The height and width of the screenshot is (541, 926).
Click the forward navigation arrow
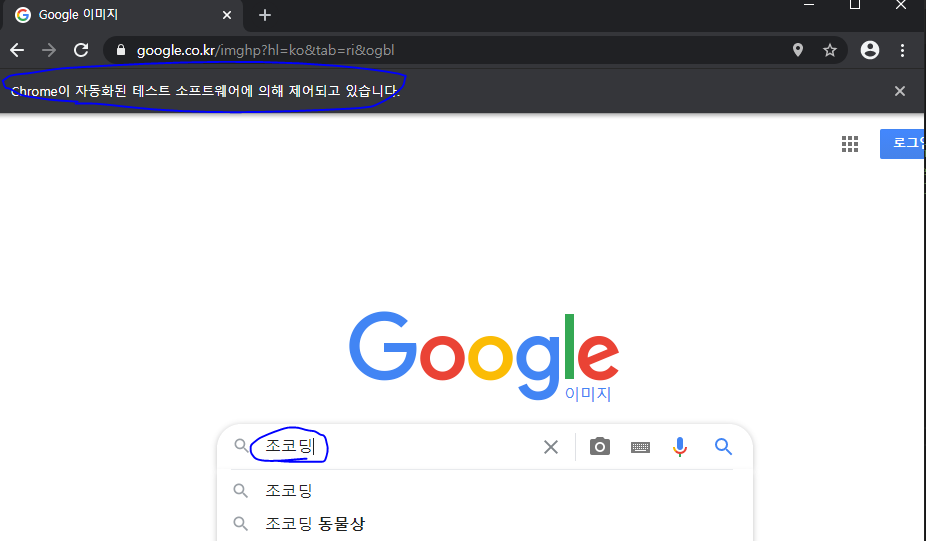[49, 50]
